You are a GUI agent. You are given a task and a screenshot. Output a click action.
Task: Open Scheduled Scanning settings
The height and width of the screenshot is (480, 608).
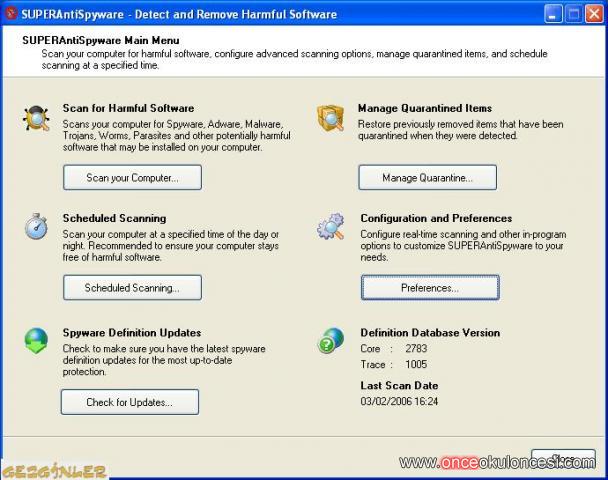click(x=132, y=288)
